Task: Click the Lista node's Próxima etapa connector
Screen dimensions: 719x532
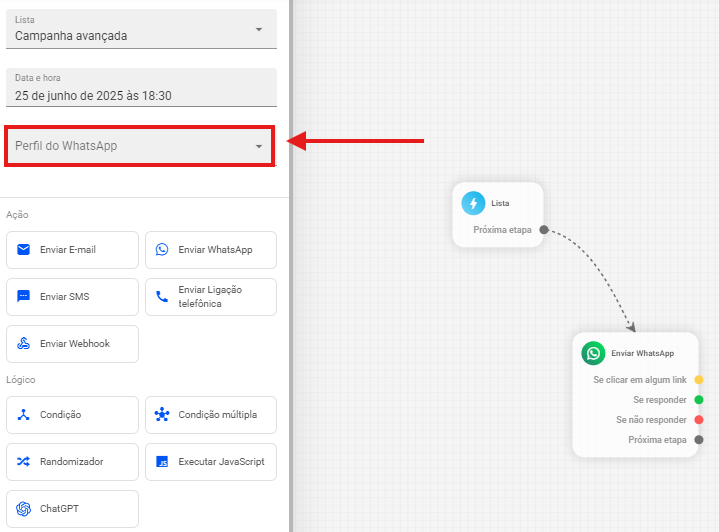Action: [544, 230]
